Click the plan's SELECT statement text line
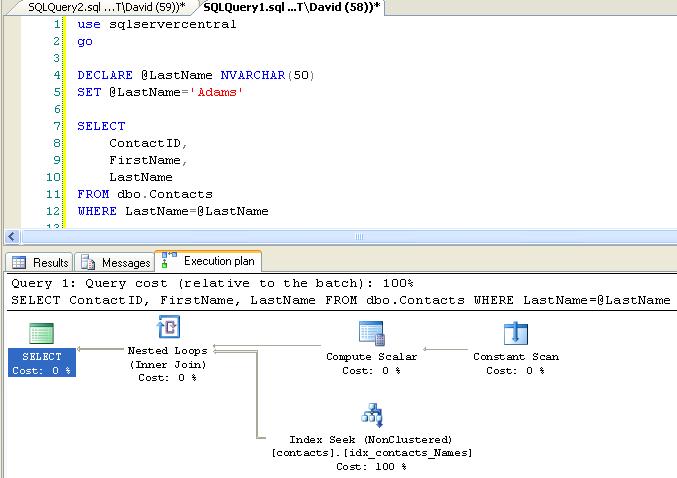The height and width of the screenshot is (478, 677). point(341,300)
